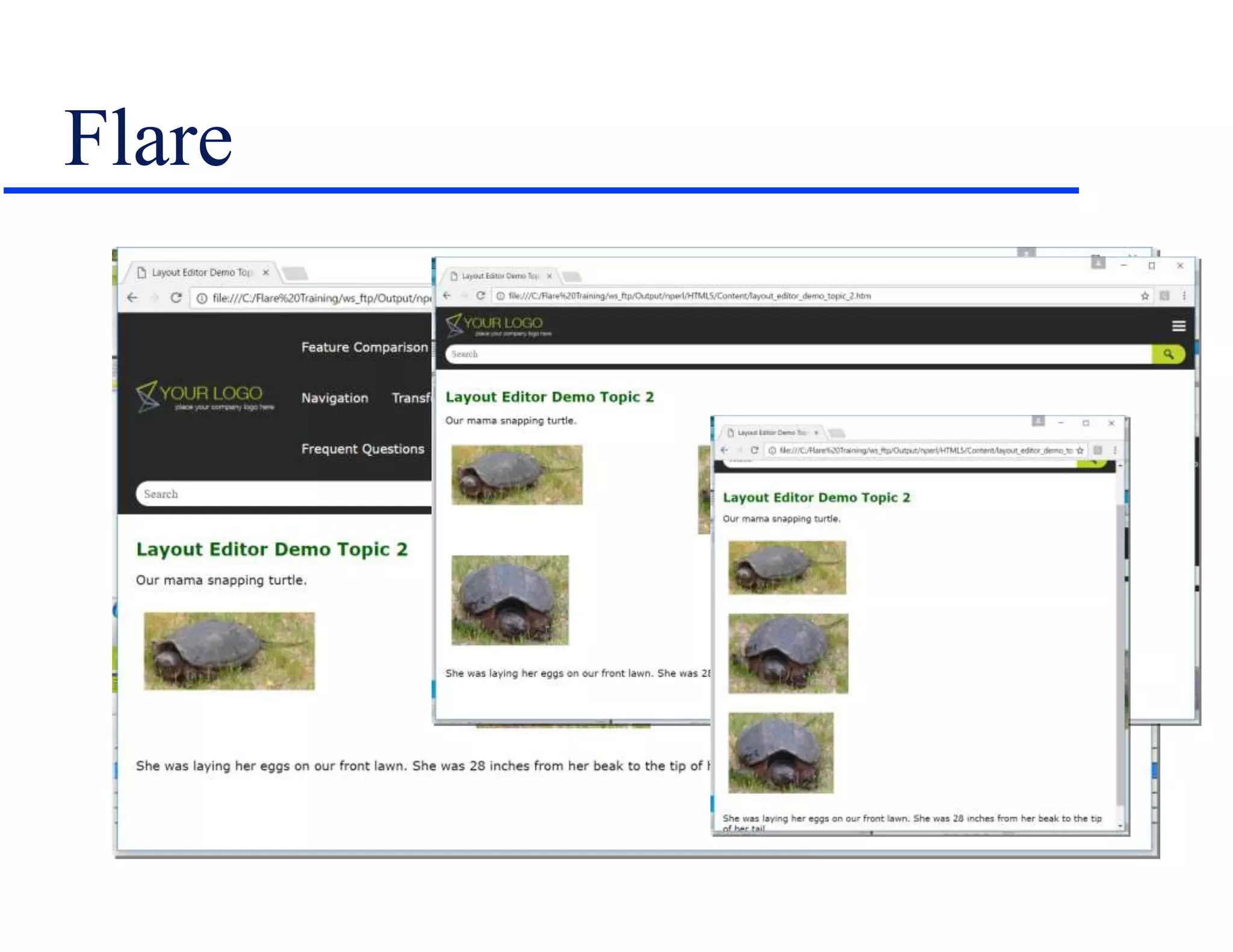Image resolution: width=1233 pixels, height=952 pixels.
Task: Click reload icon in middle browser window
Action: (x=480, y=295)
